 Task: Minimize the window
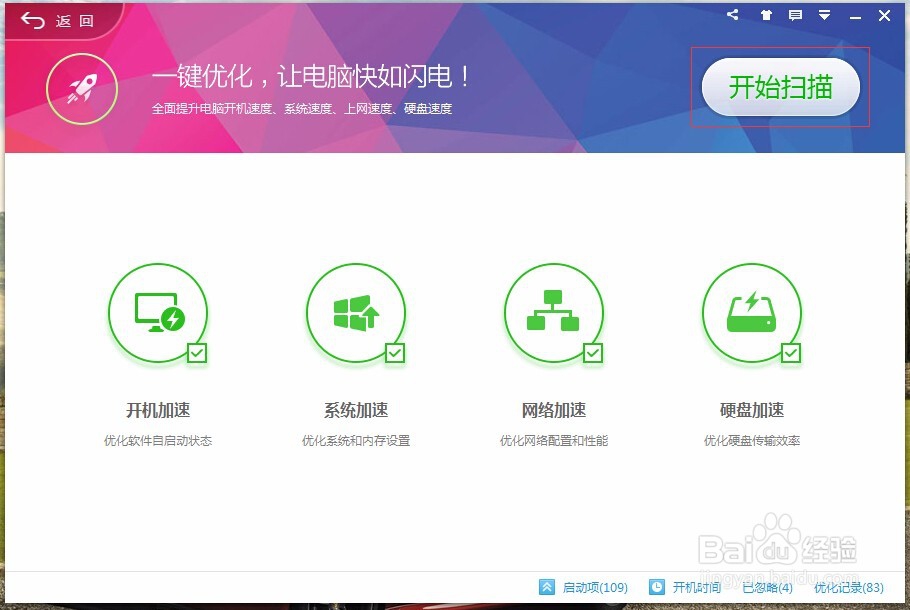point(855,17)
